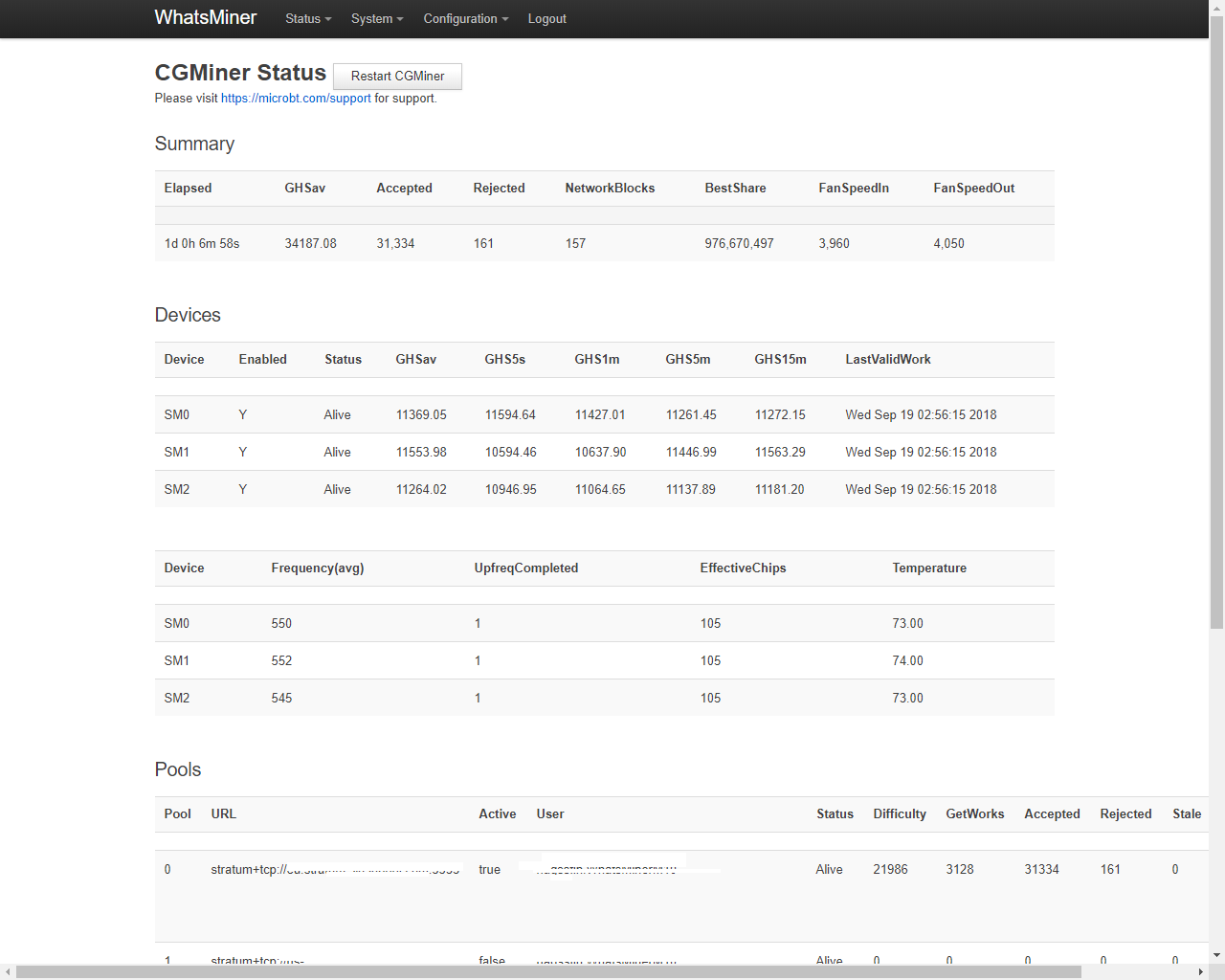
Task: Click the Temperature column header
Action: [929, 568]
